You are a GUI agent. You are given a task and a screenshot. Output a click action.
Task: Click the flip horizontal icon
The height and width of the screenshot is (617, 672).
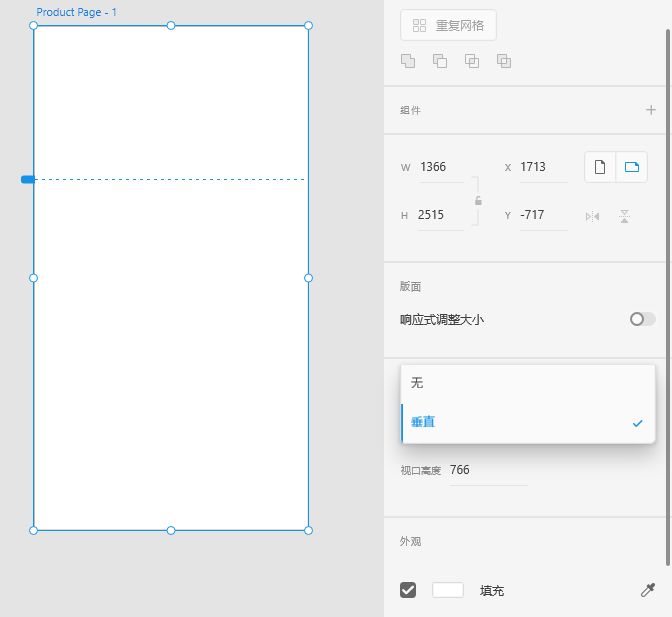(592, 216)
